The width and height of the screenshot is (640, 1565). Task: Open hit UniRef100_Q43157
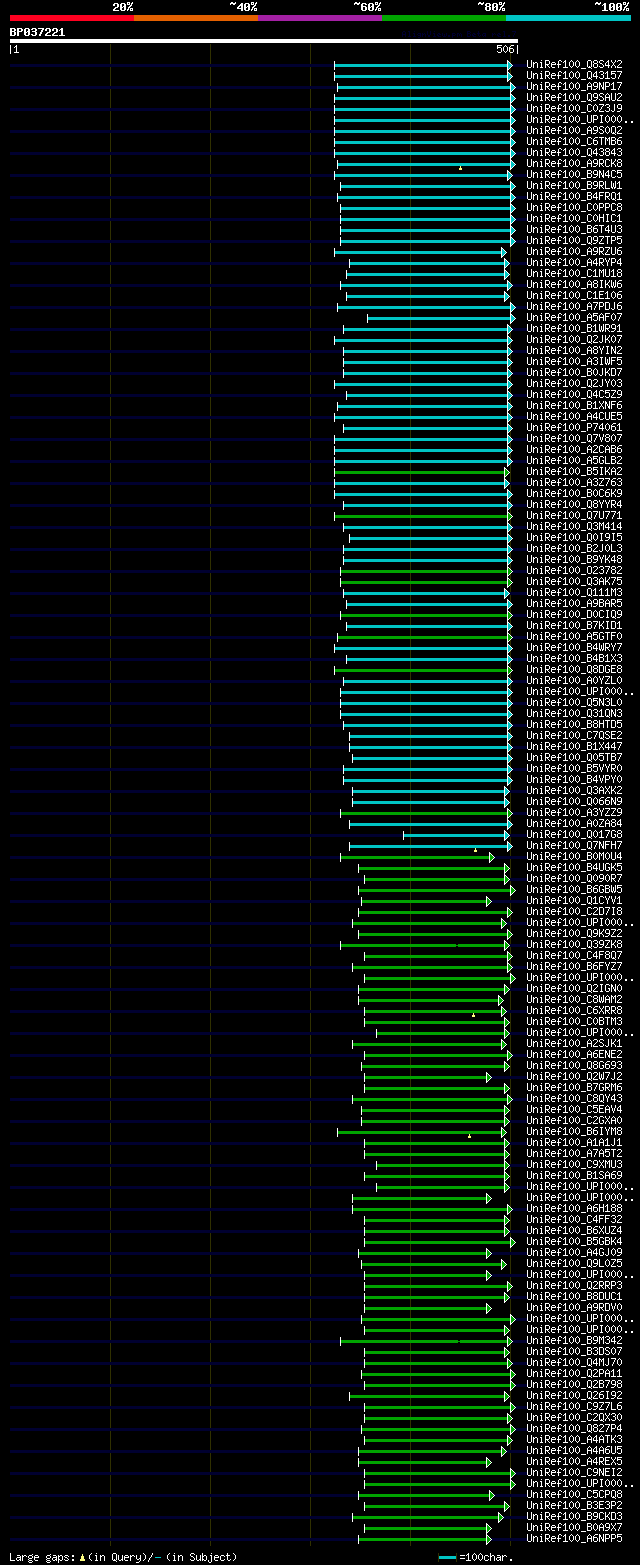pyautogui.click(x=574, y=75)
